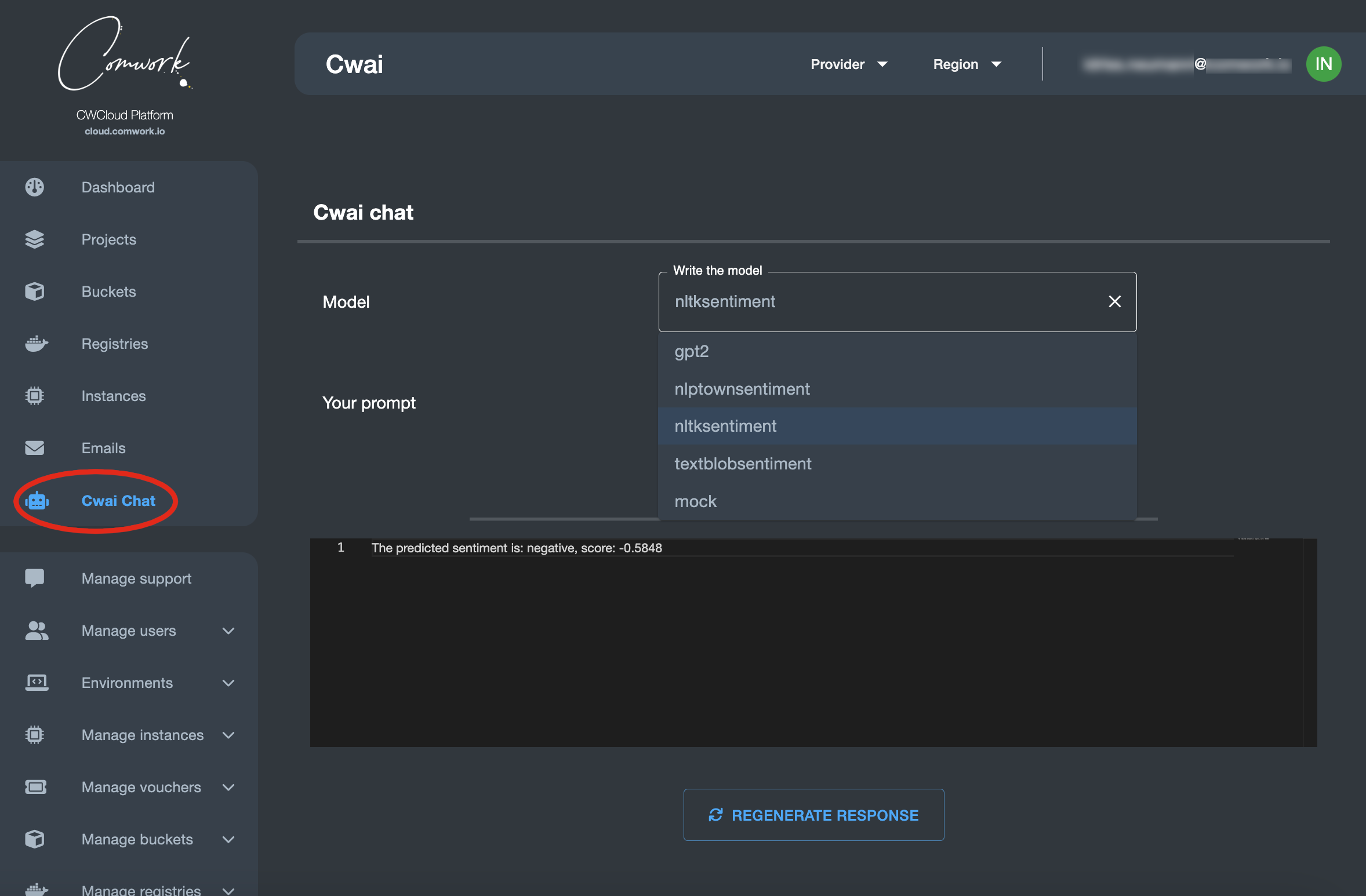The image size is (1366, 896).
Task: Expand the Manage users section chevron
Action: pos(228,631)
